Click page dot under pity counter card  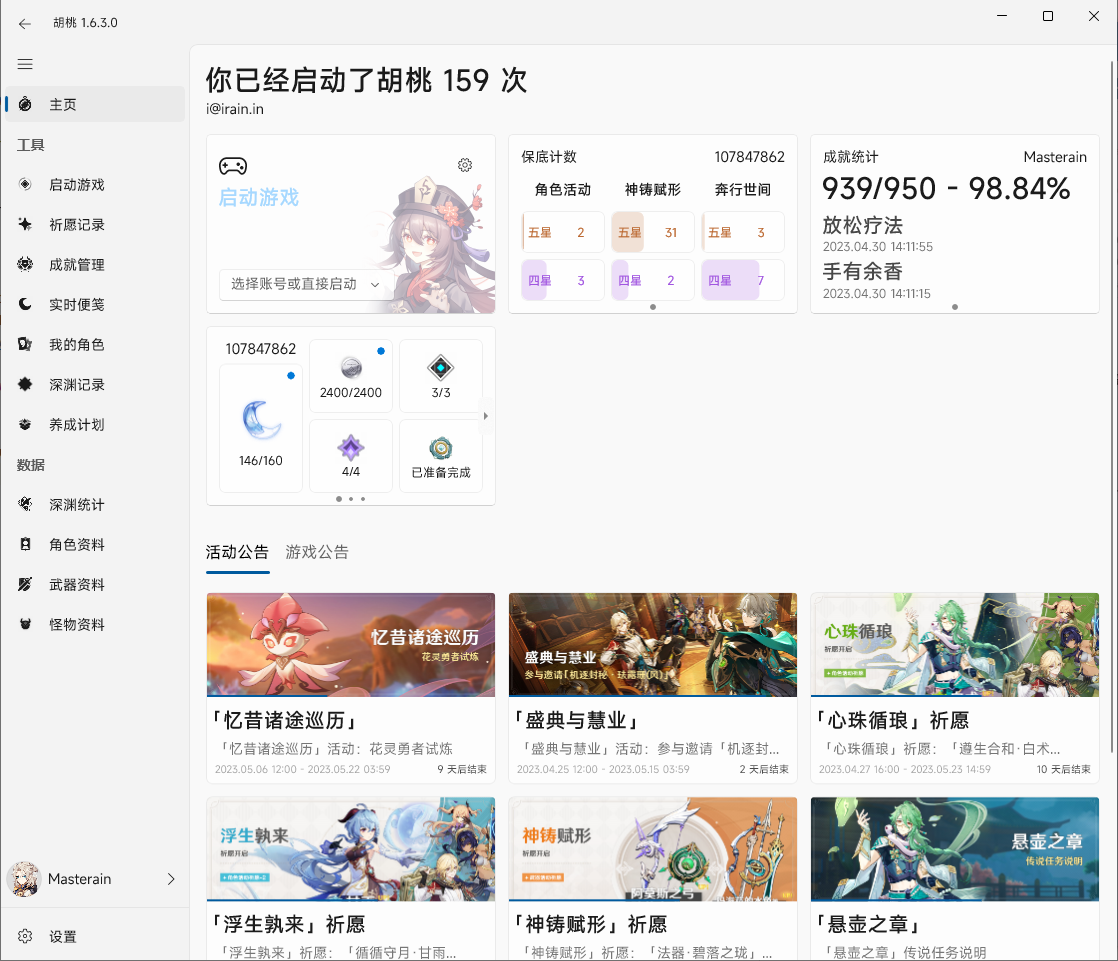(652, 307)
